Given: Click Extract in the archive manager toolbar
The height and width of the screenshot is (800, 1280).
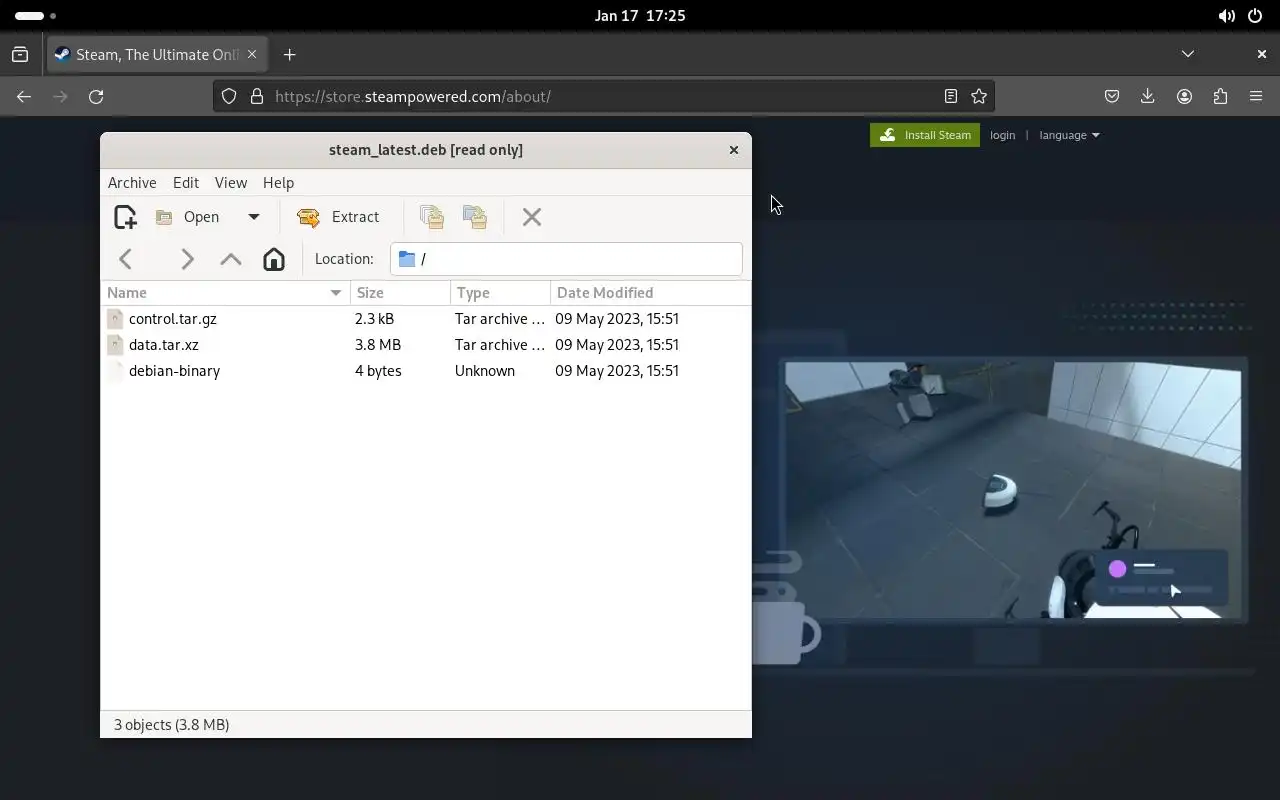Looking at the screenshot, I should (339, 217).
